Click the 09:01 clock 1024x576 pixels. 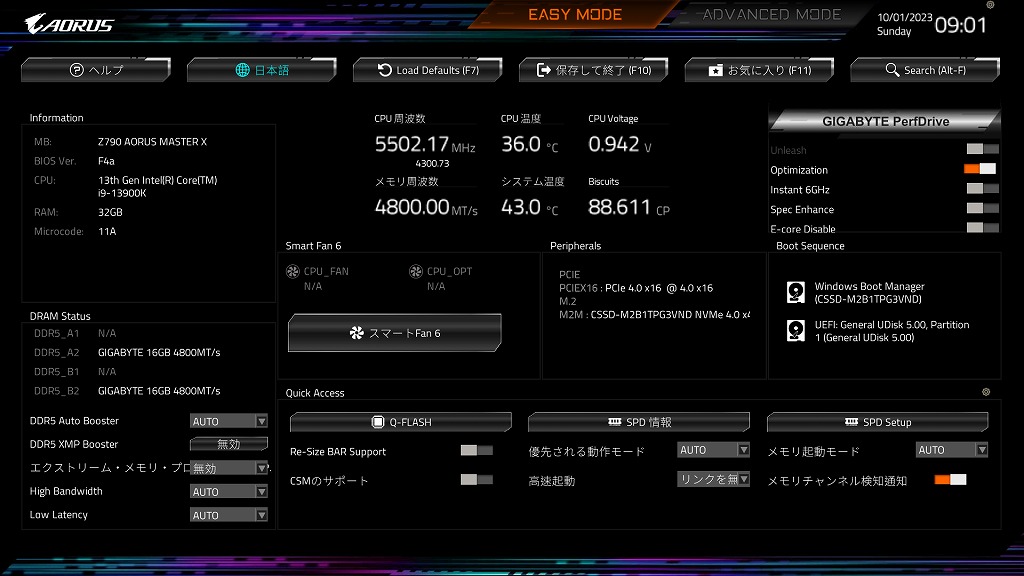pos(961,25)
